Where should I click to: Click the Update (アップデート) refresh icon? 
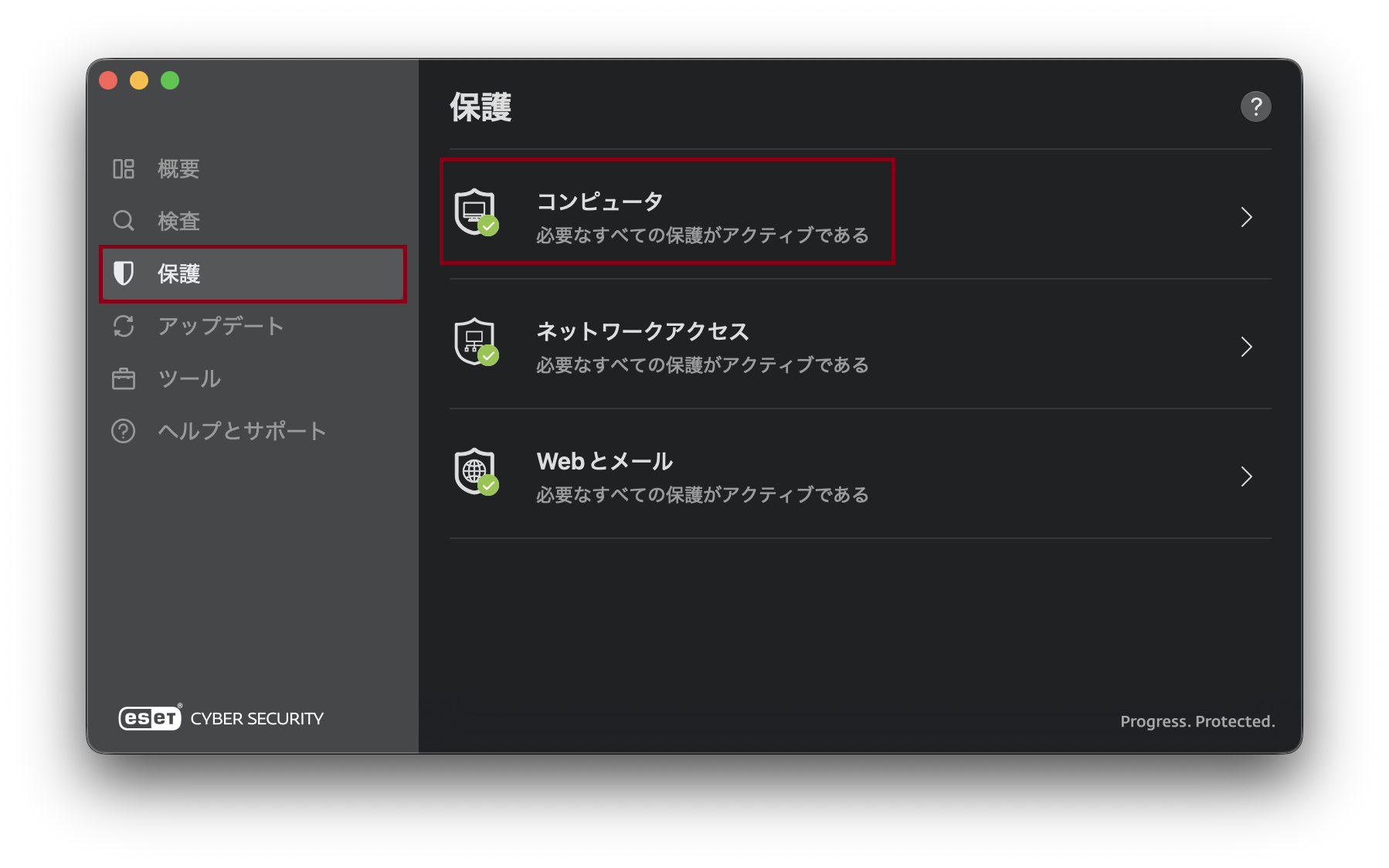tap(124, 326)
